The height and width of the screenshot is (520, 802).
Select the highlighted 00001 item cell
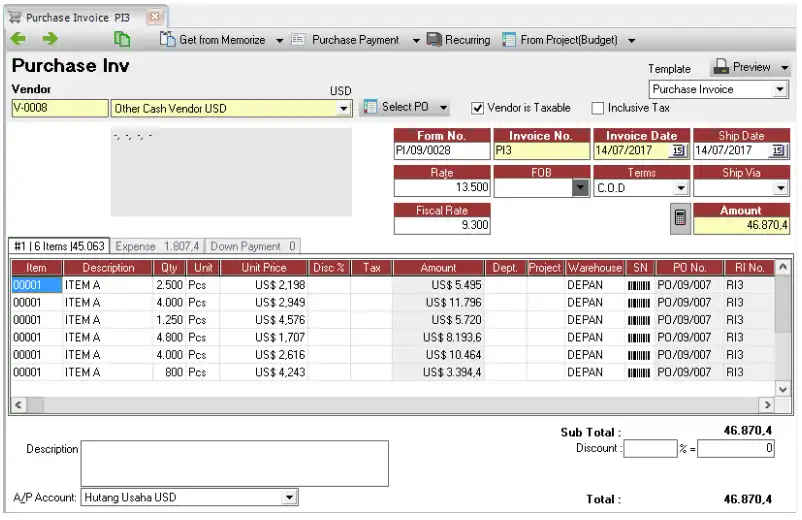coord(36,285)
